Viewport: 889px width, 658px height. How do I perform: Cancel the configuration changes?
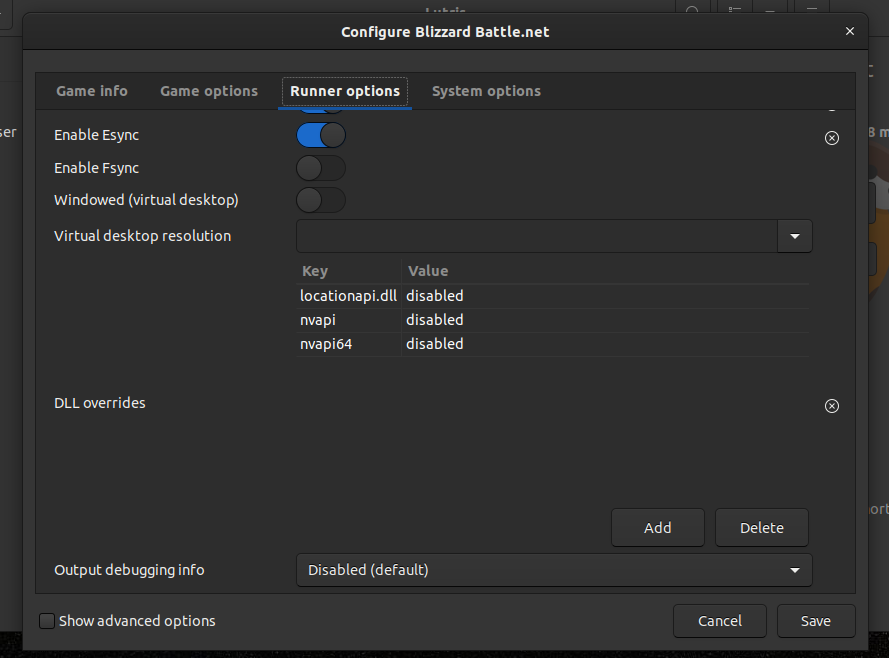point(720,621)
